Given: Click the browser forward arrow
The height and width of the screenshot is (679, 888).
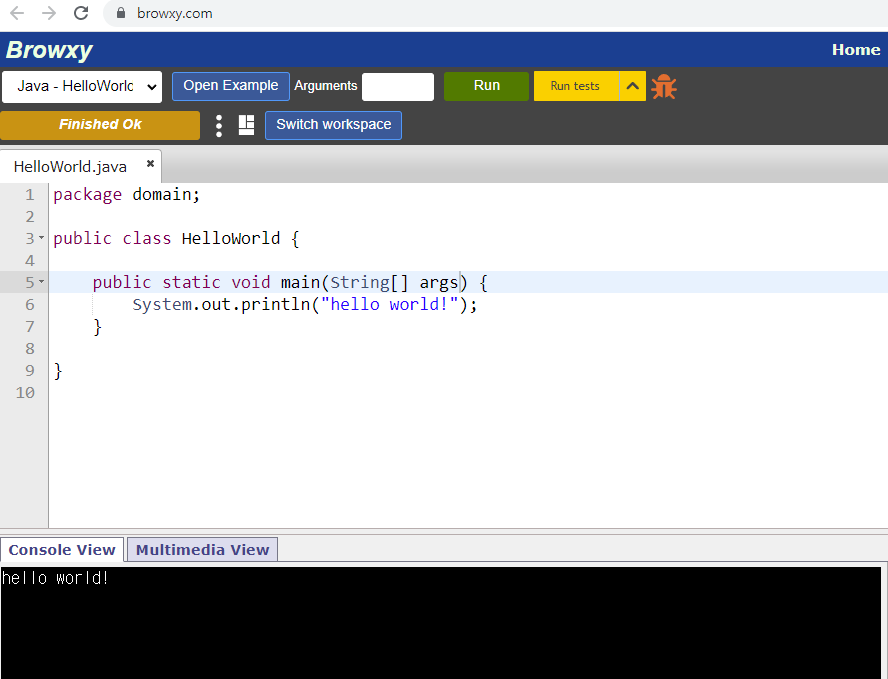Looking at the screenshot, I should point(49,13).
